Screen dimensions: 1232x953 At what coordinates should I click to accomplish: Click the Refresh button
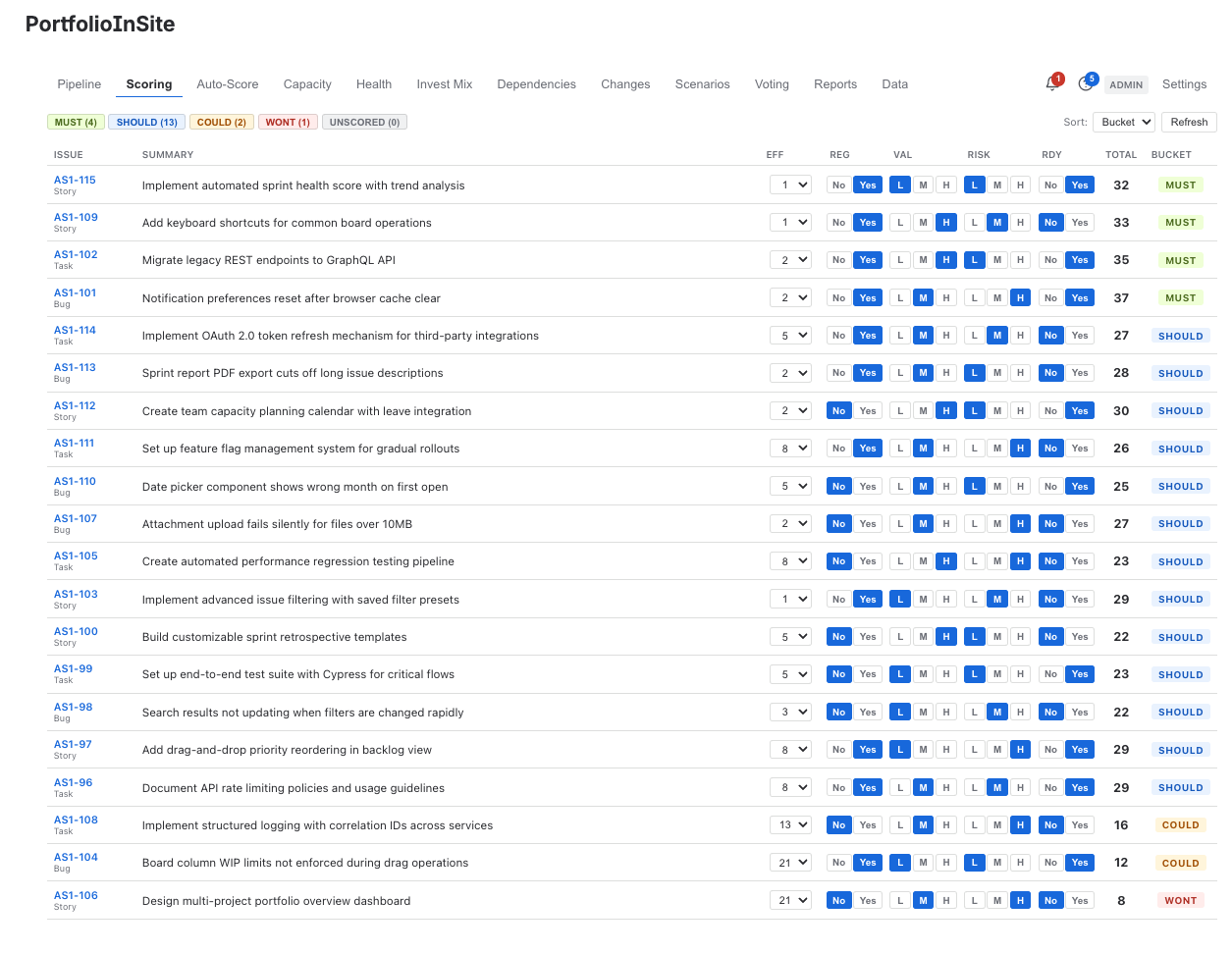point(1188,122)
